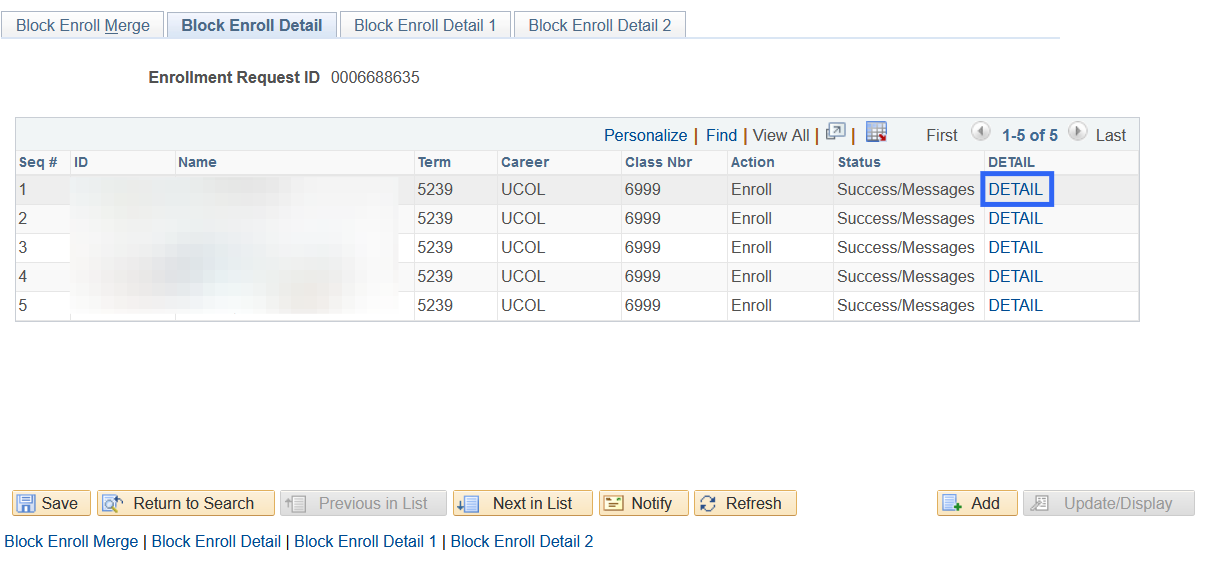Open DETAIL link for row 1

coord(1015,190)
